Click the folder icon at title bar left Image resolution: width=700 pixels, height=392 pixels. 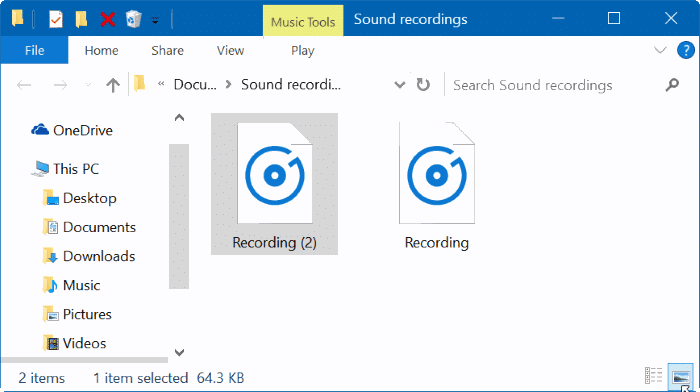(18, 18)
